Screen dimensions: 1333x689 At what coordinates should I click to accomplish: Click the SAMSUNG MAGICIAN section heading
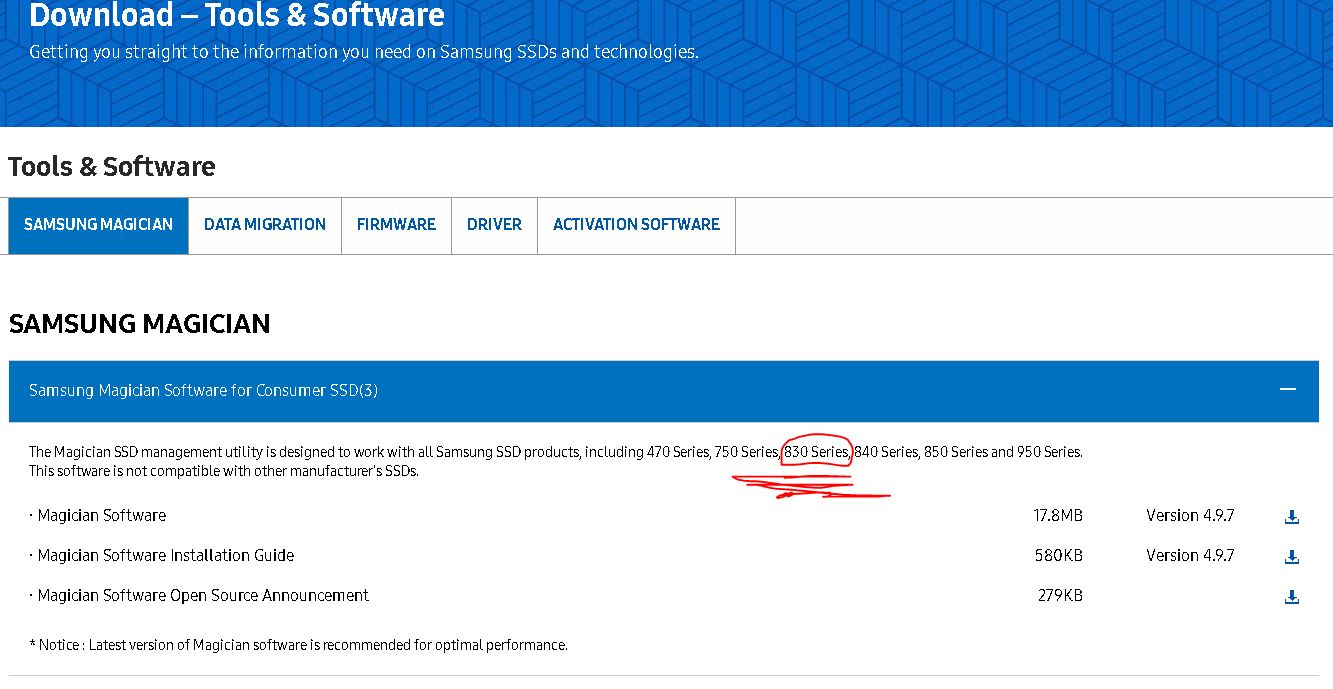click(140, 324)
